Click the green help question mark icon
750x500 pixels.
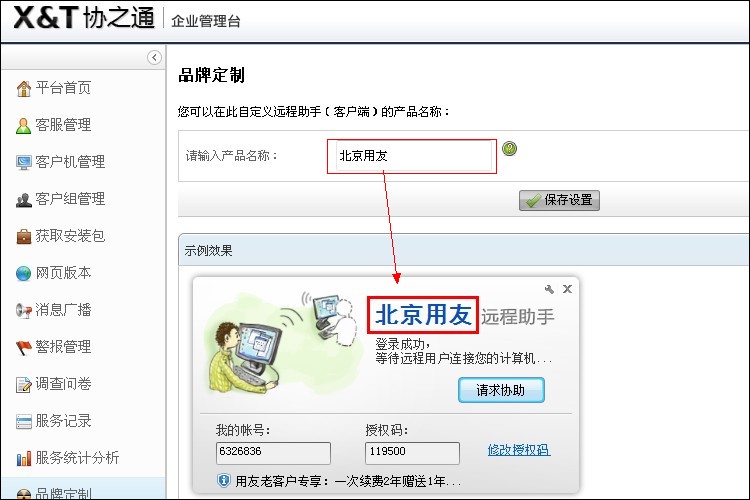click(x=509, y=148)
